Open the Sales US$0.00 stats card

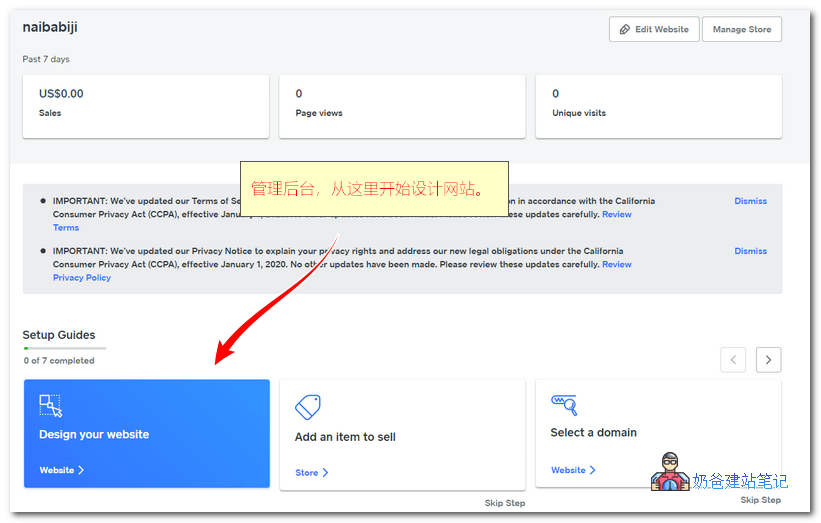(146, 106)
